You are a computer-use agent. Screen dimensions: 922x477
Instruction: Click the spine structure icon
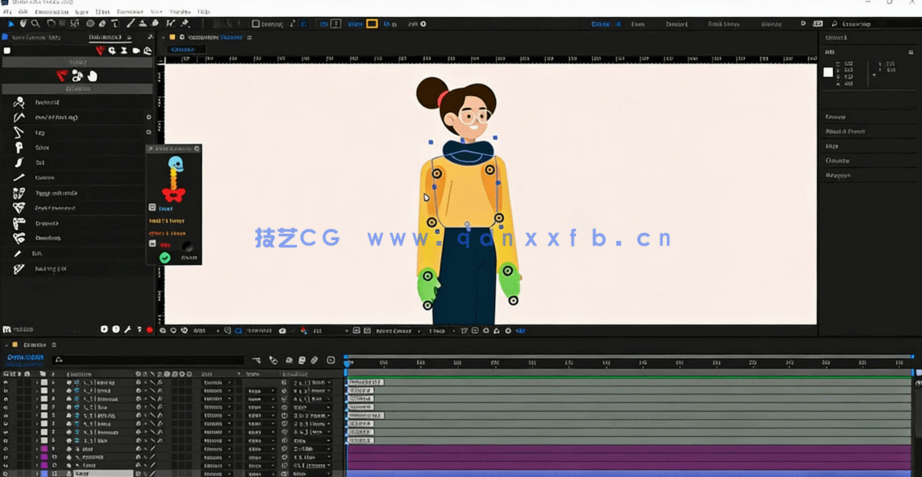[19, 148]
